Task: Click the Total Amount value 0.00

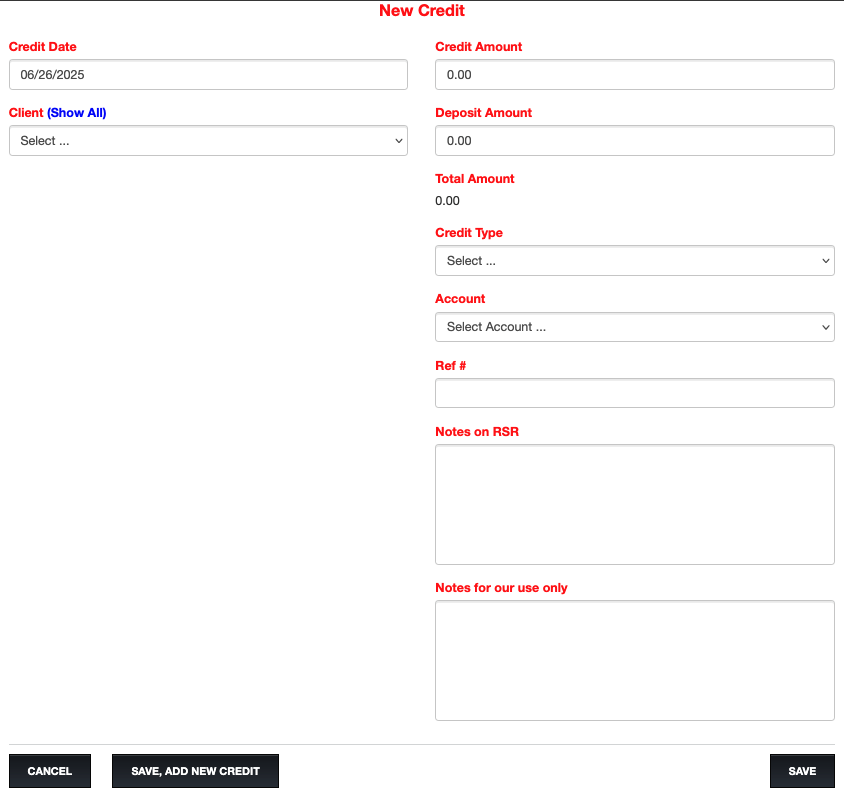Action: [x=447, y=201]
